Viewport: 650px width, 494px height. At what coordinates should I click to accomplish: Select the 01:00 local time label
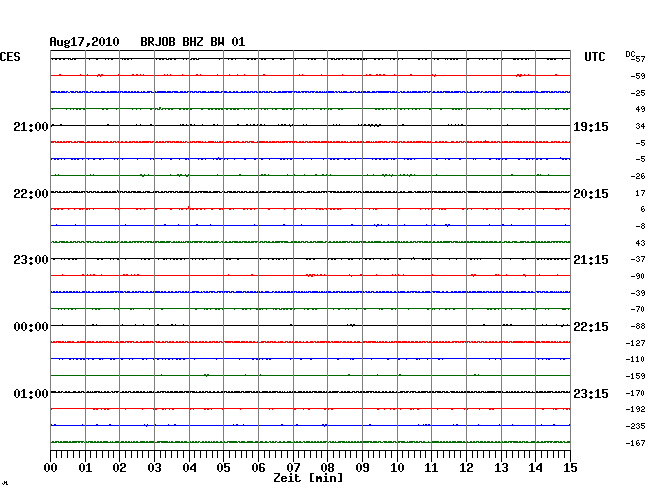pos(31,393)
